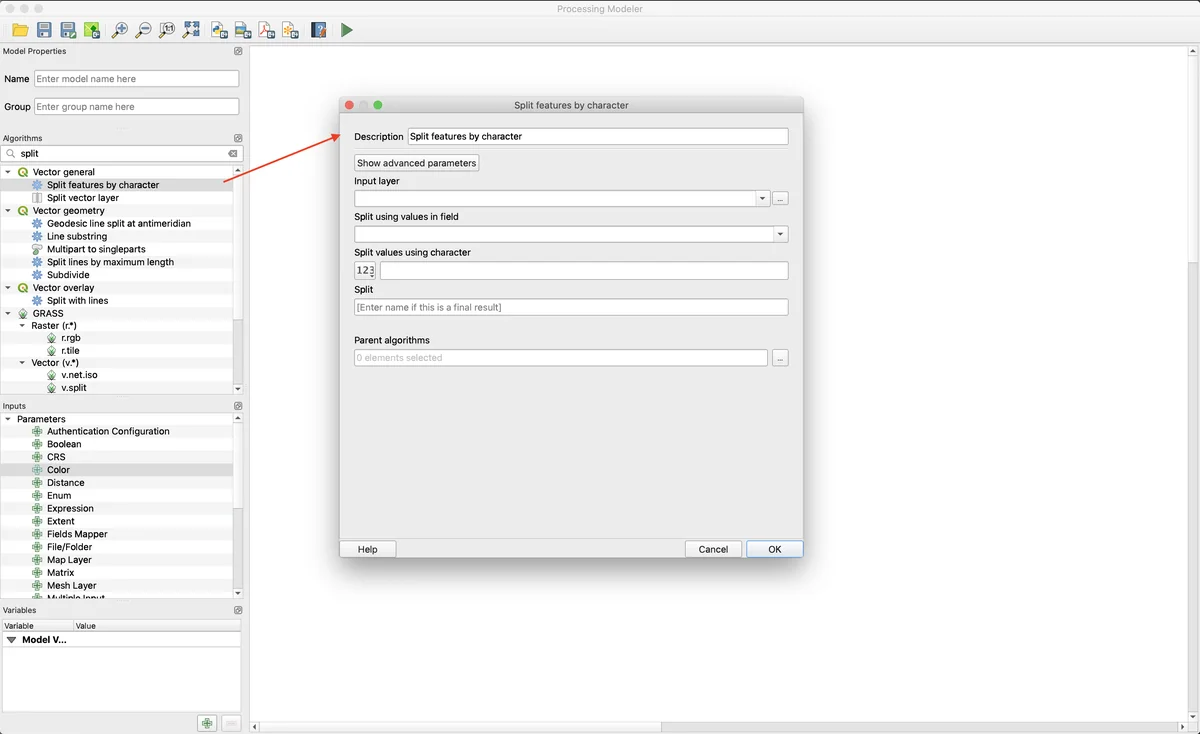
Task: Select Split vector layer algorithm
Action: 82,198
